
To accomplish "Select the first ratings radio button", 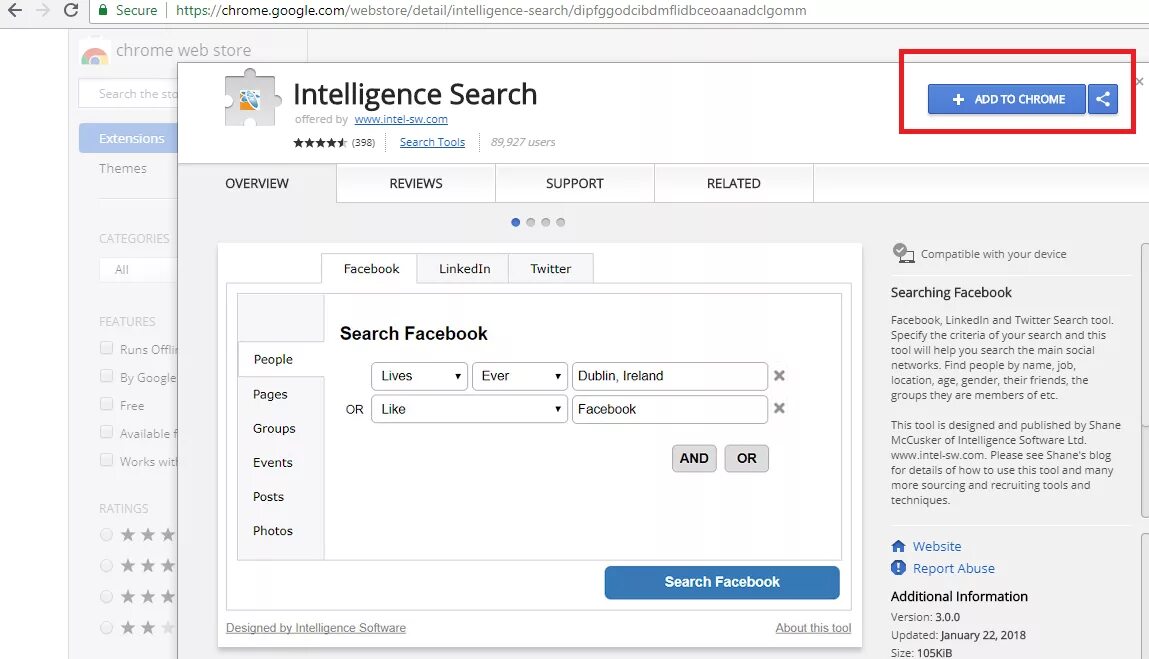I will (x=106, y=534).
